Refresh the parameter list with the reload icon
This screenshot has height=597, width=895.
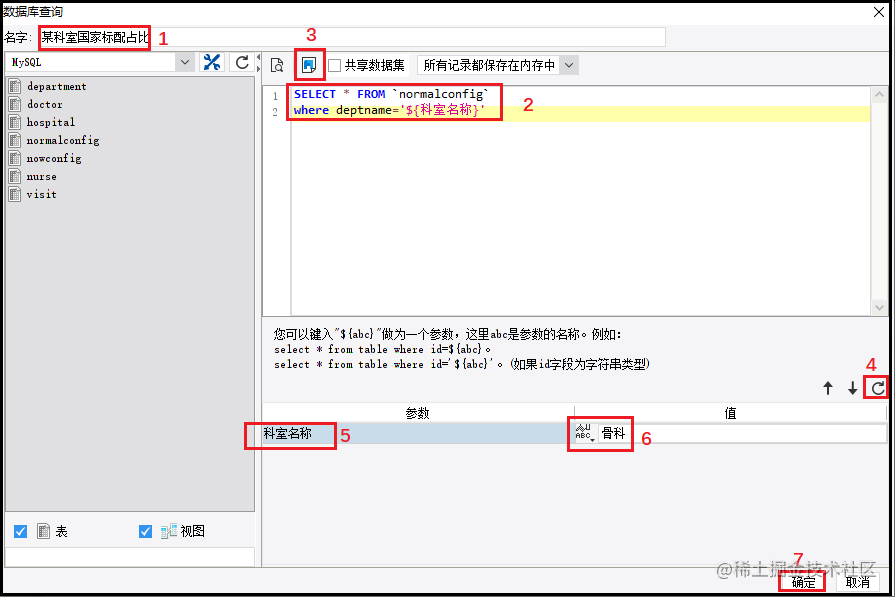click(877, 388)
